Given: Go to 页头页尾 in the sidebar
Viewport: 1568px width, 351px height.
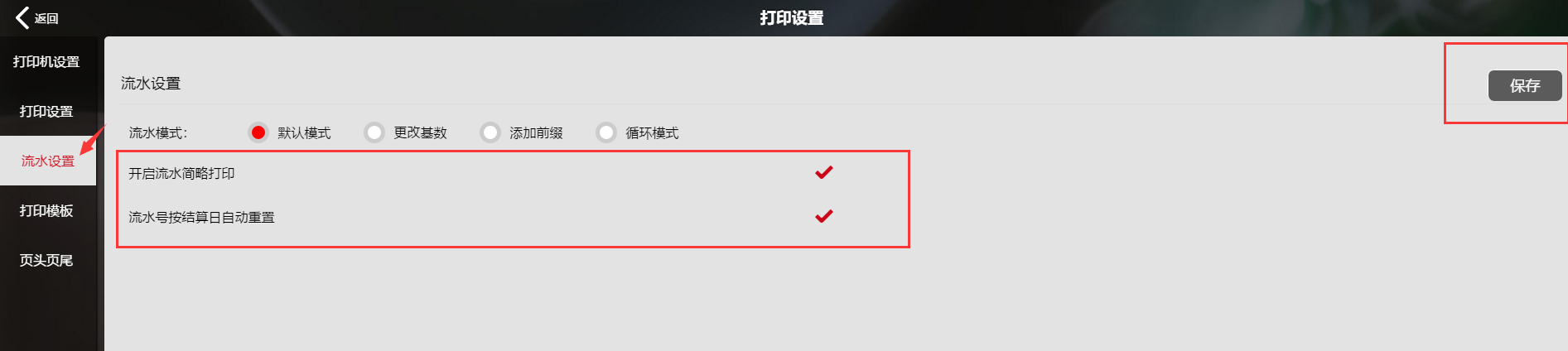Looking at the screenshot, I should (46, 260).
